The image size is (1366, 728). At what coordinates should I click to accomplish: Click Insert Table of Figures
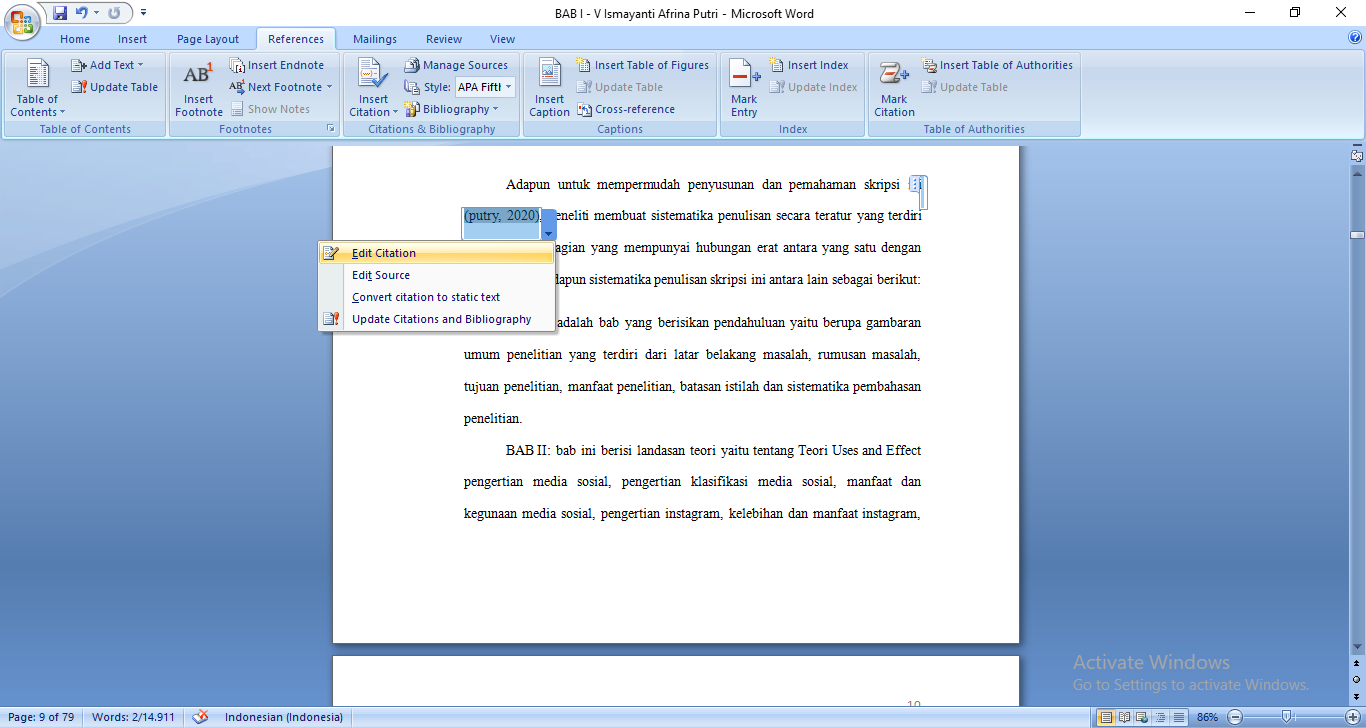point(642,65)
